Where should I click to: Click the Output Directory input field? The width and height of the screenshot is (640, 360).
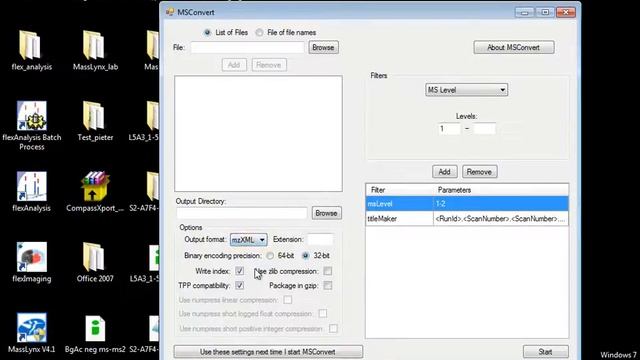pyautogui.click(x=242, y=213)
